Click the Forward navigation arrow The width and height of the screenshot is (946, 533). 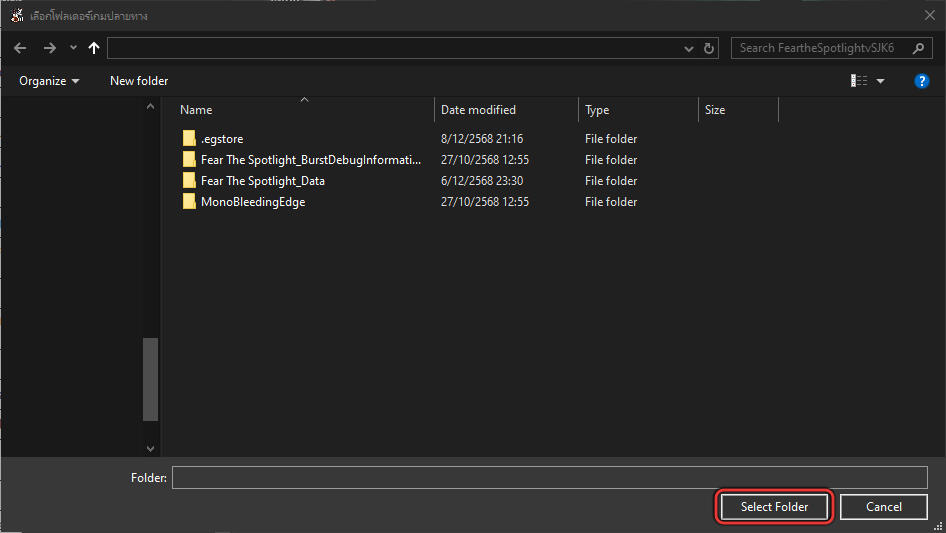coord(49,48)
